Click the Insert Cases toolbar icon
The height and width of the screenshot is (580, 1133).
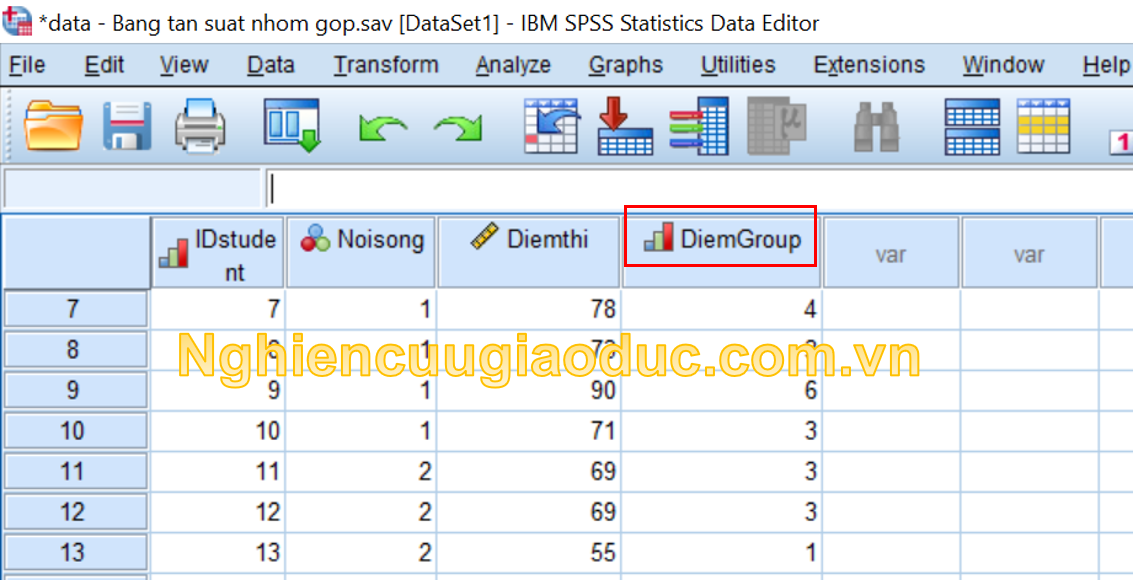[971, 126]
